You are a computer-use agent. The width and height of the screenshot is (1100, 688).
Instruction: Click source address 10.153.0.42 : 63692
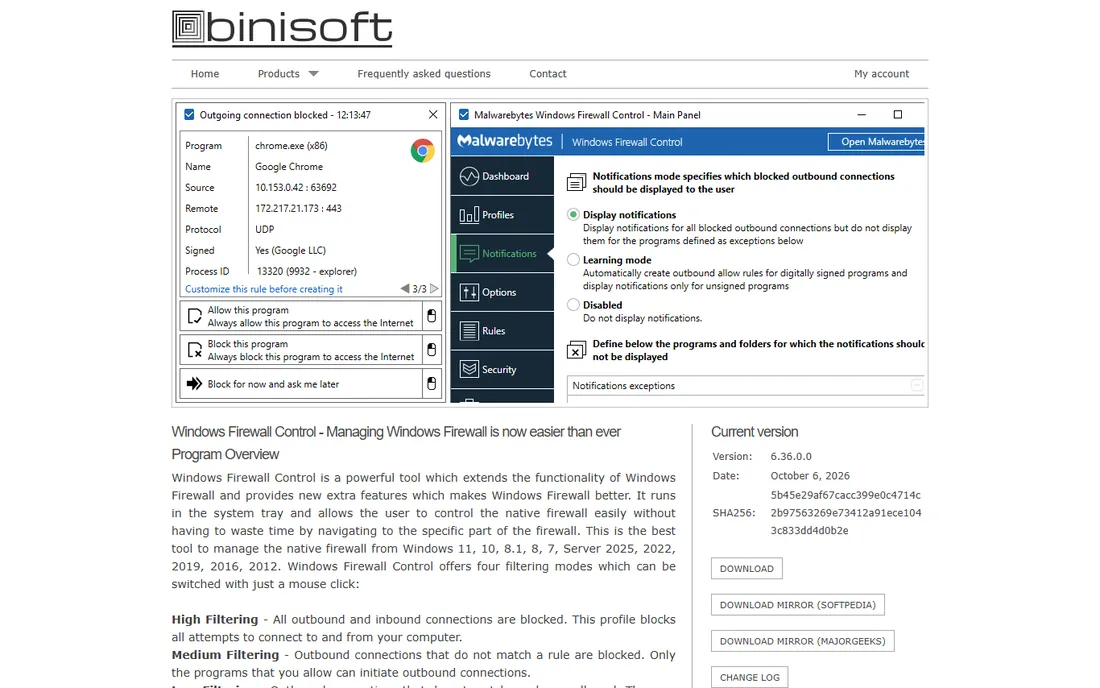point(295,187)
